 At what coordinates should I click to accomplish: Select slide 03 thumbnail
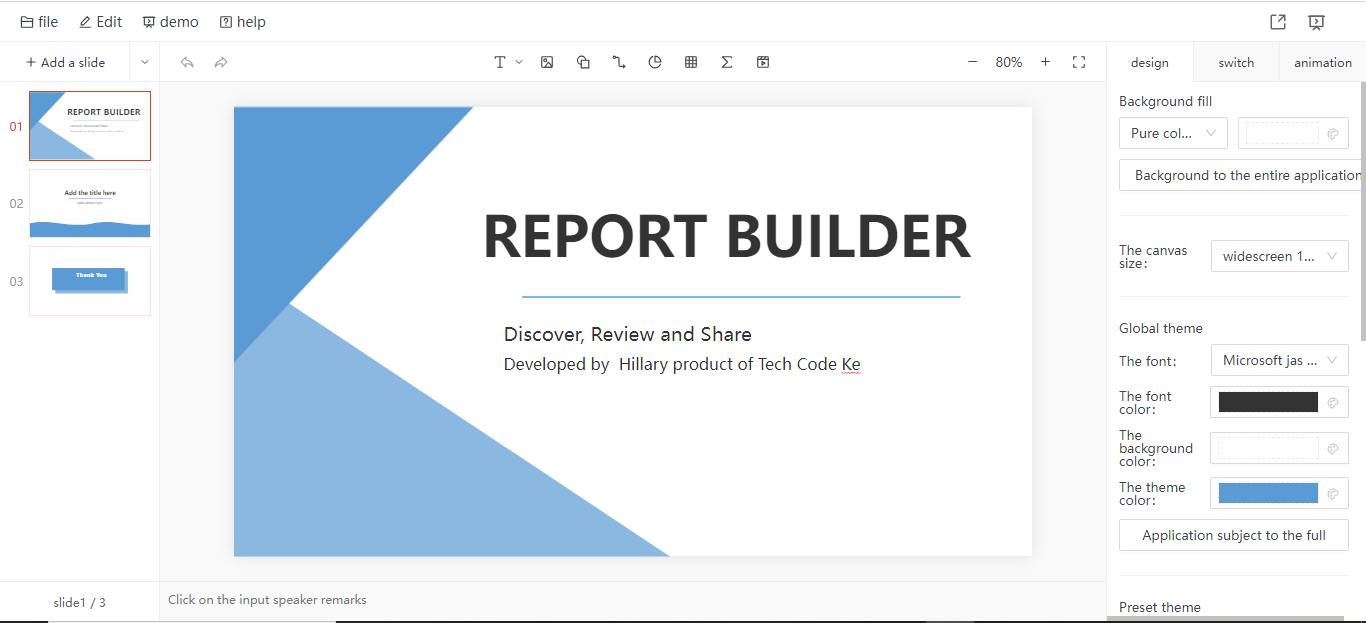click(x=90, y=281)
